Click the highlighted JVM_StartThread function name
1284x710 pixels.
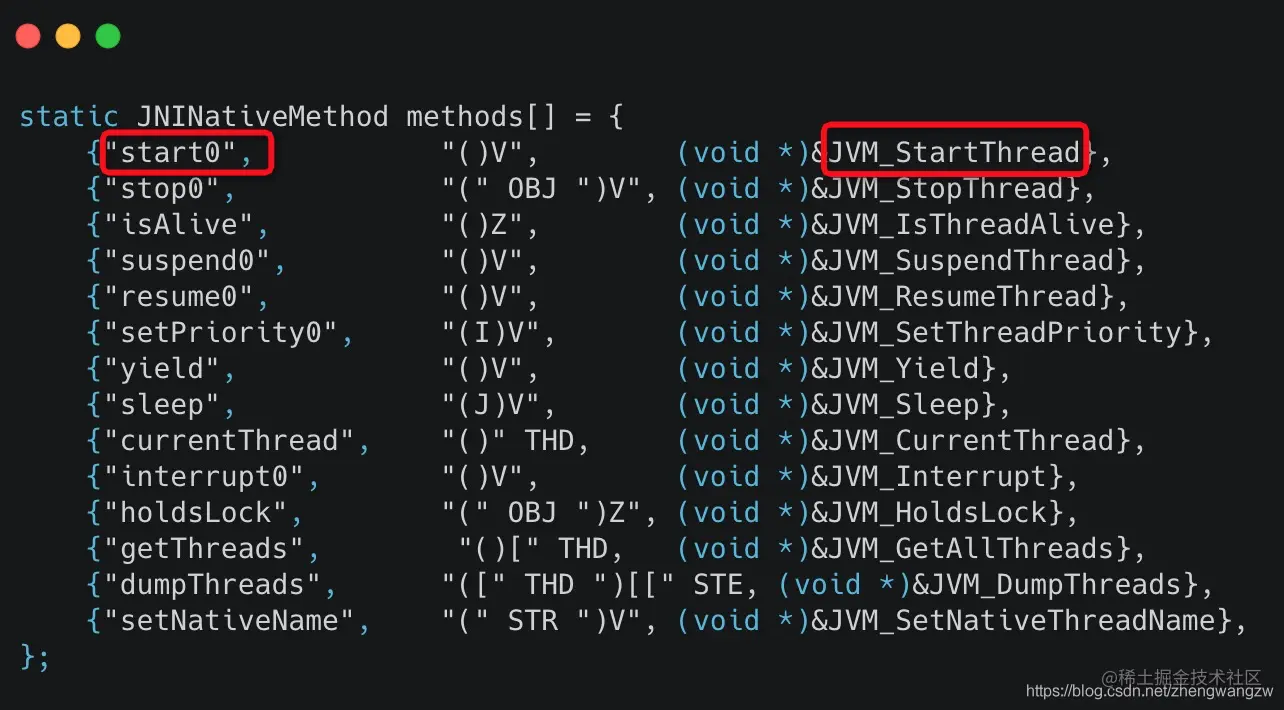[955, 153]
